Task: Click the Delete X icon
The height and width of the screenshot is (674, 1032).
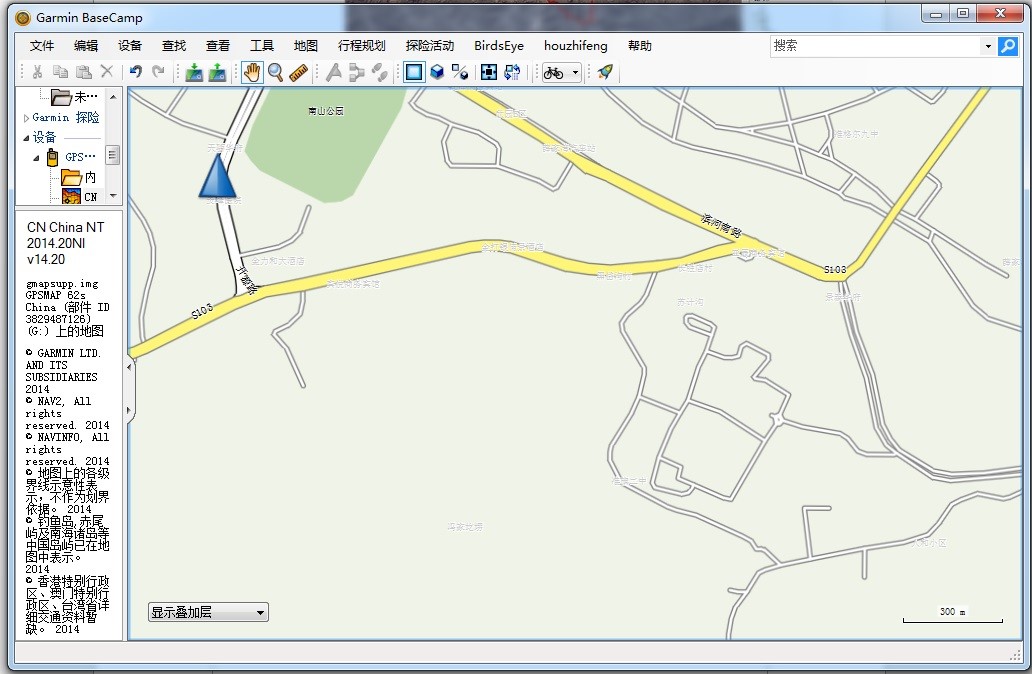Action: click(x=107, y=72)
